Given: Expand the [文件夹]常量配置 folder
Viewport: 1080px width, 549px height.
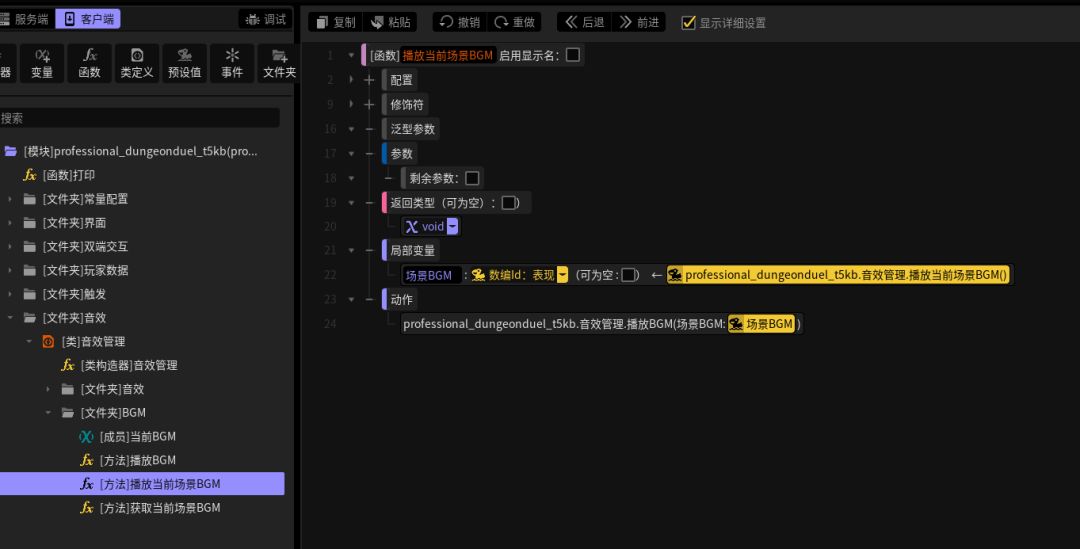Looking at the screenshot, I should [x=10, y=199].
